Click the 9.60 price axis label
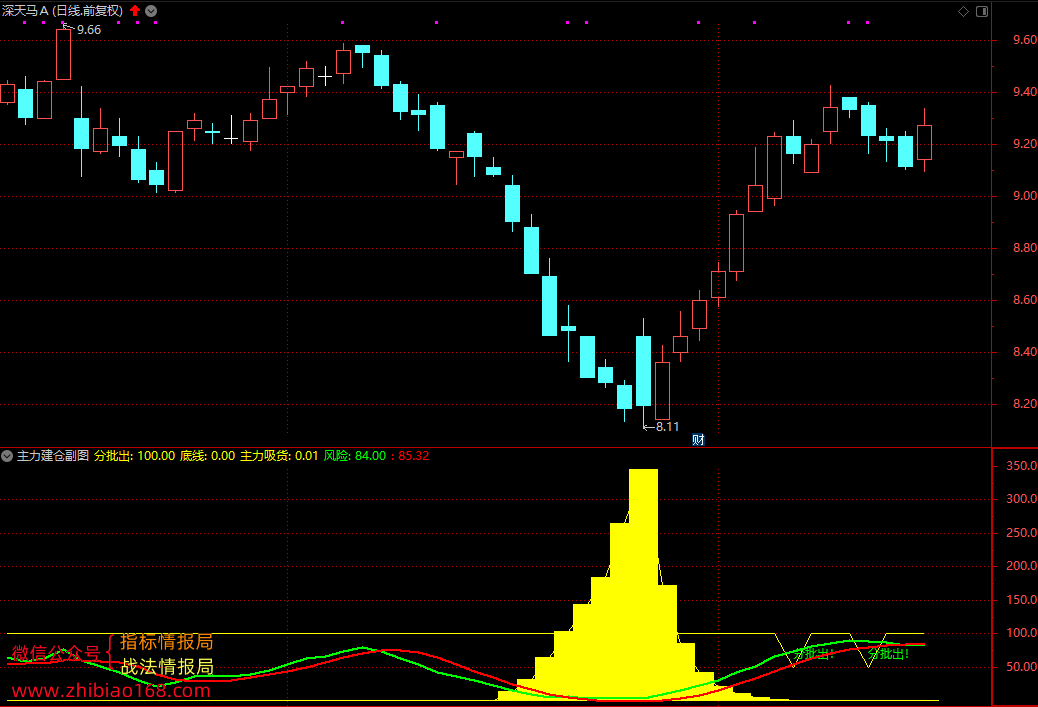The image size is (1038, 707). [1025, 40]
